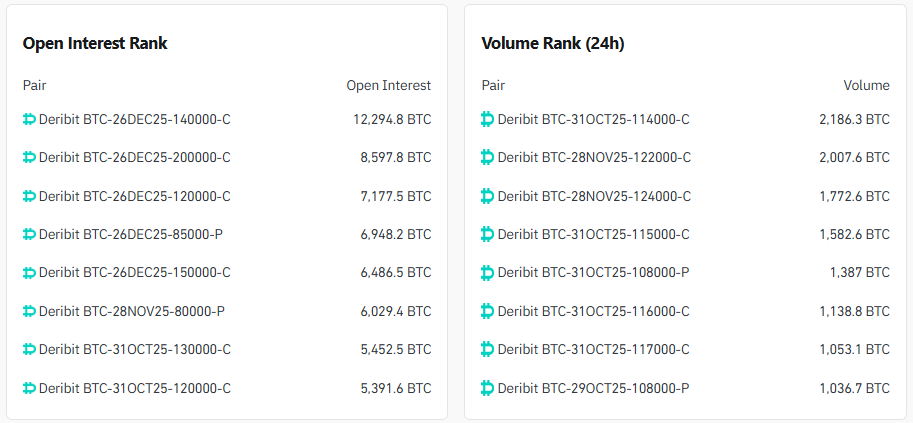
Task: Click Deribit icon beside BTC-31OCT25-108000-P
Action: pyautogui.click(x=487, y=272)
